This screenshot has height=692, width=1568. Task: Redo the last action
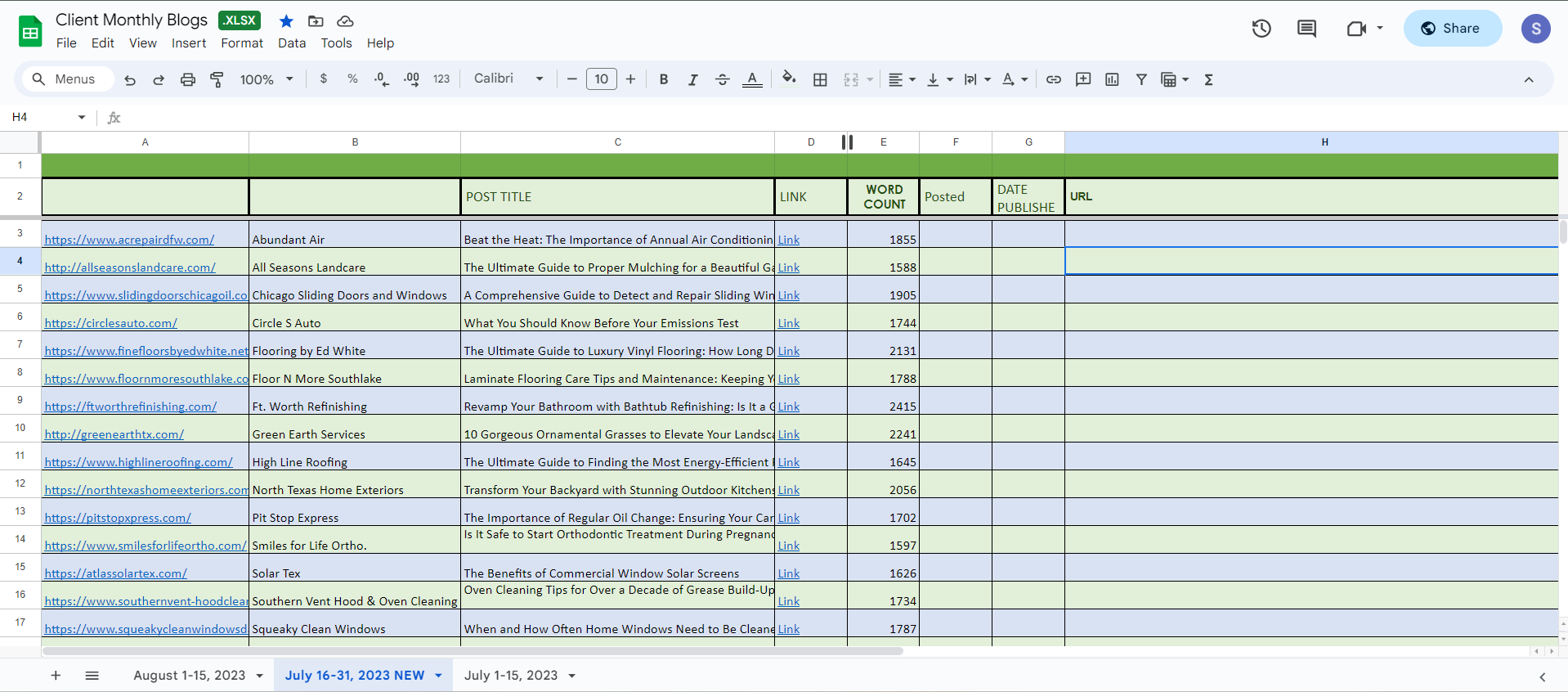(x=159, y=79)
